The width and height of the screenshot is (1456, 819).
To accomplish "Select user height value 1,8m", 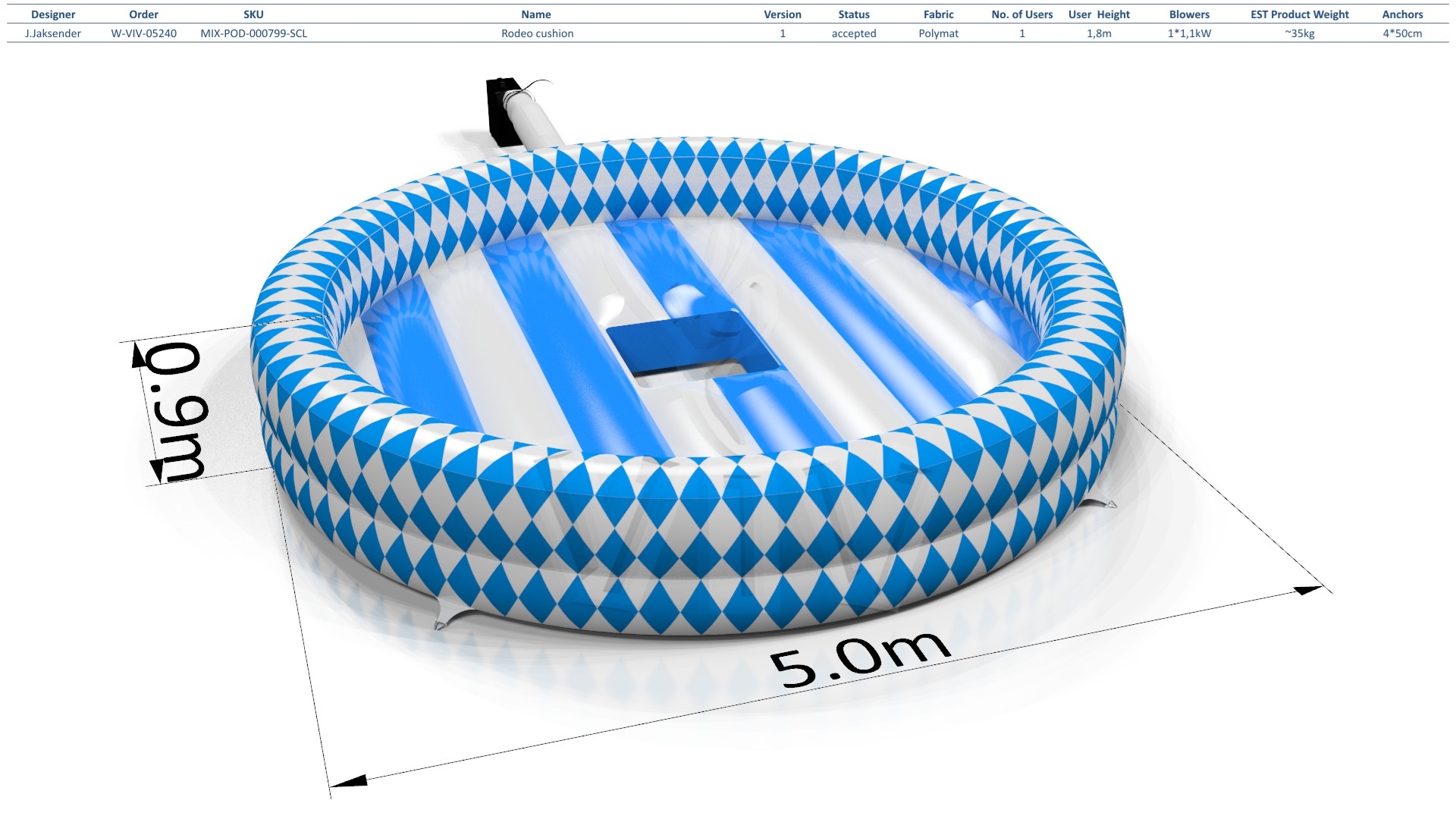I will click(x=1099, y=33).
